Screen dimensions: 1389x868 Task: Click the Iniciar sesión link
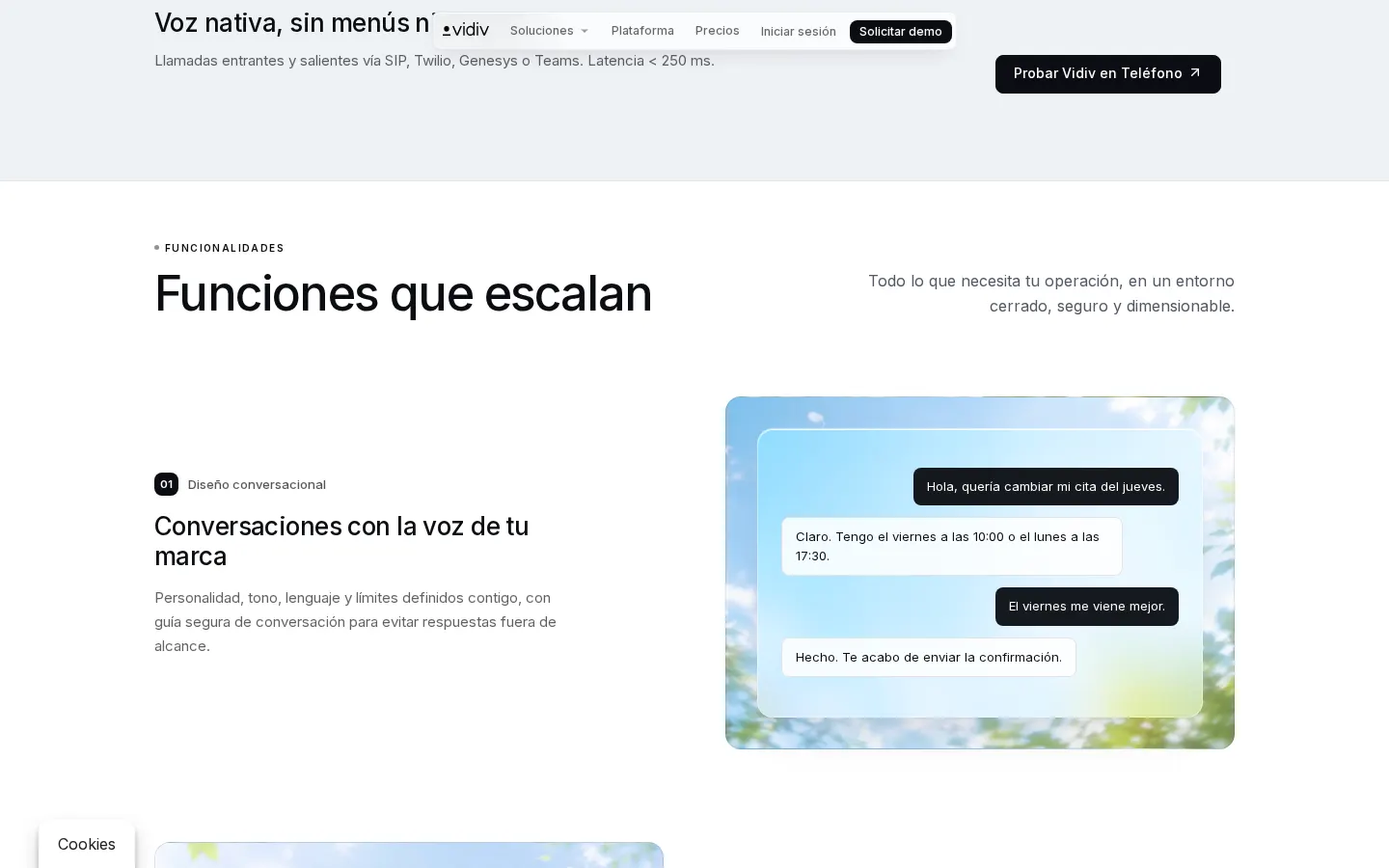point(799,32)
